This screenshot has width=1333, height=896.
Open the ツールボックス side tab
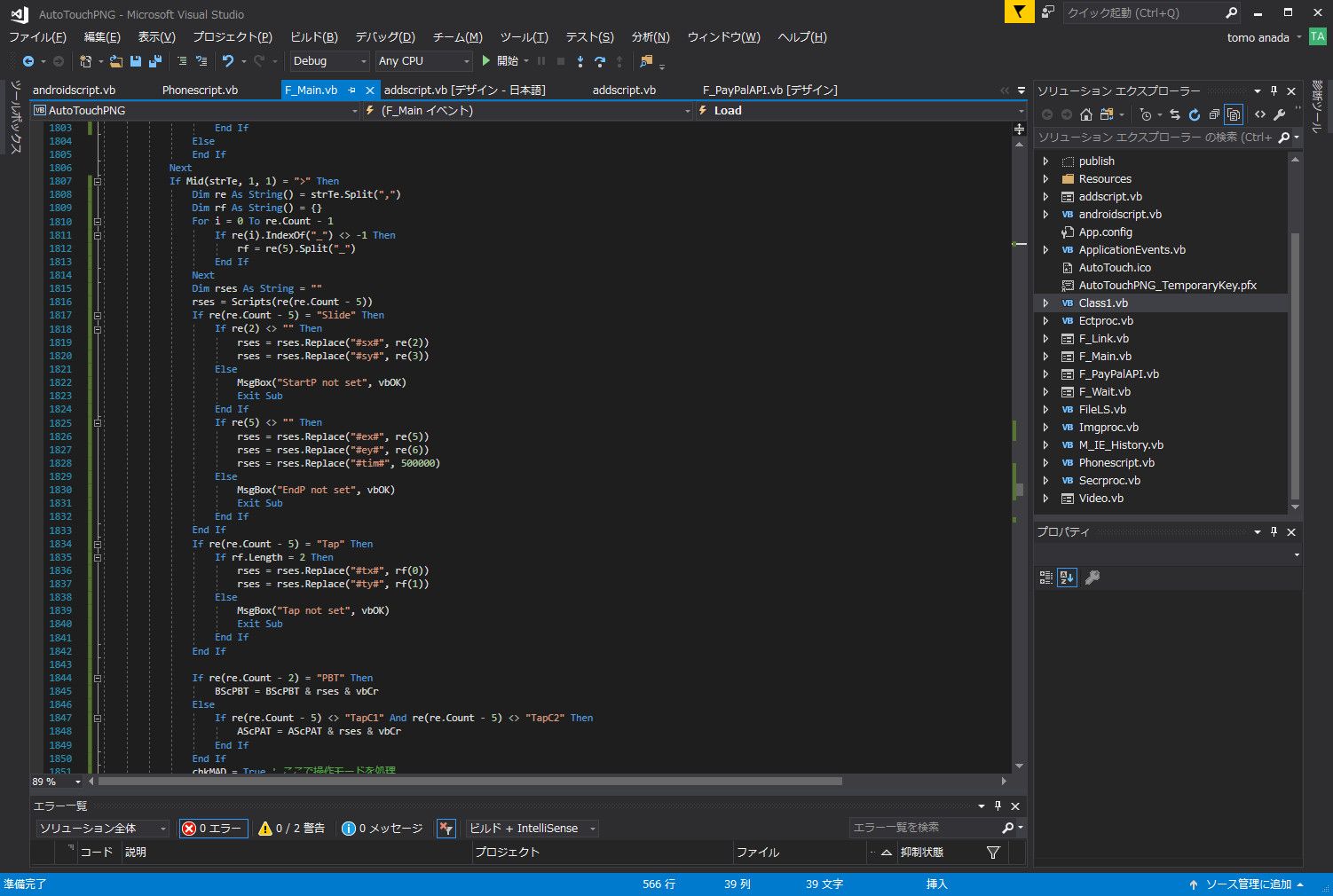coord(15,117)
